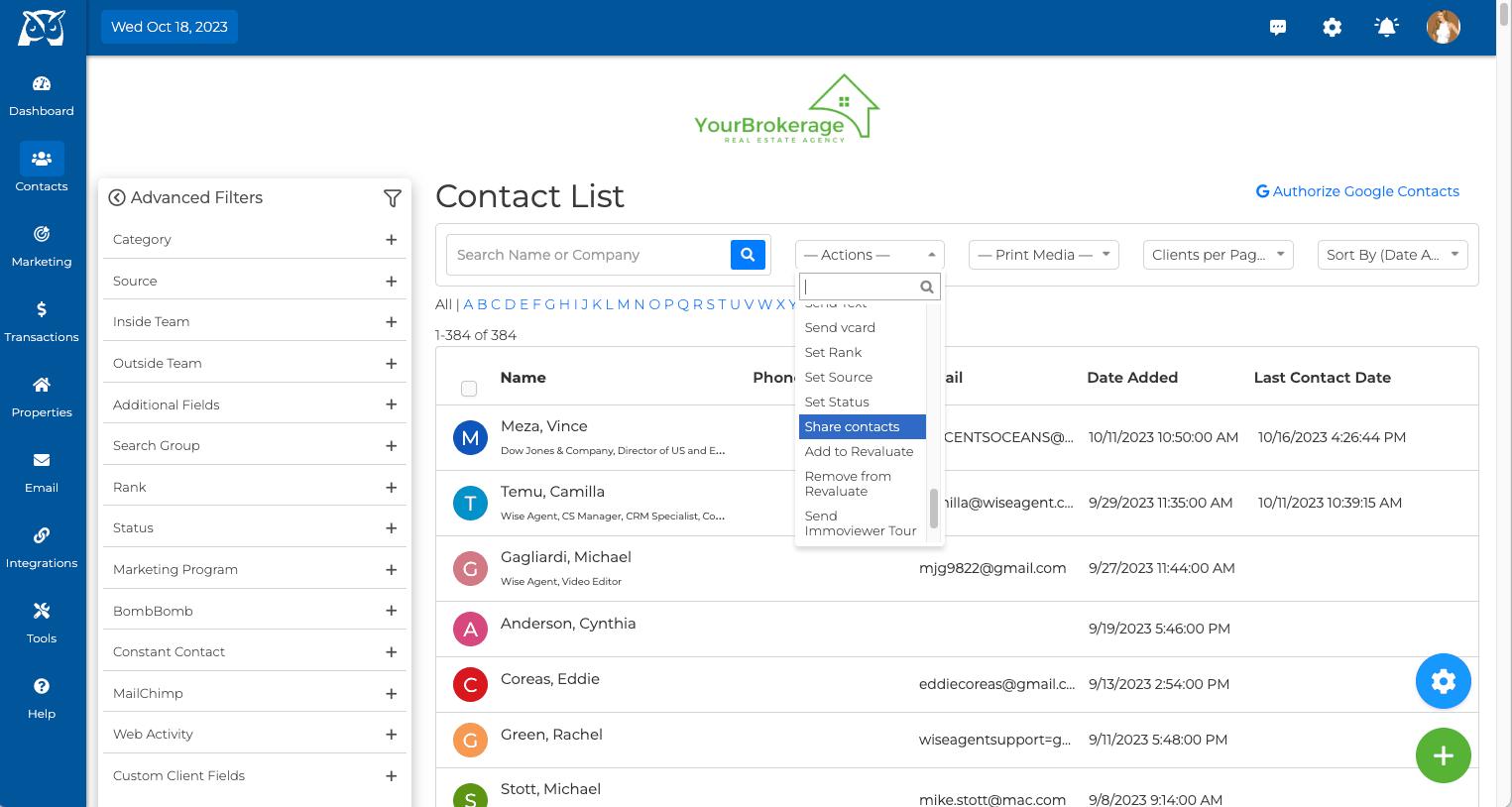1512x807 pixels.
Task: Click the Actions dropdown search box
Action: click(870, 287)
